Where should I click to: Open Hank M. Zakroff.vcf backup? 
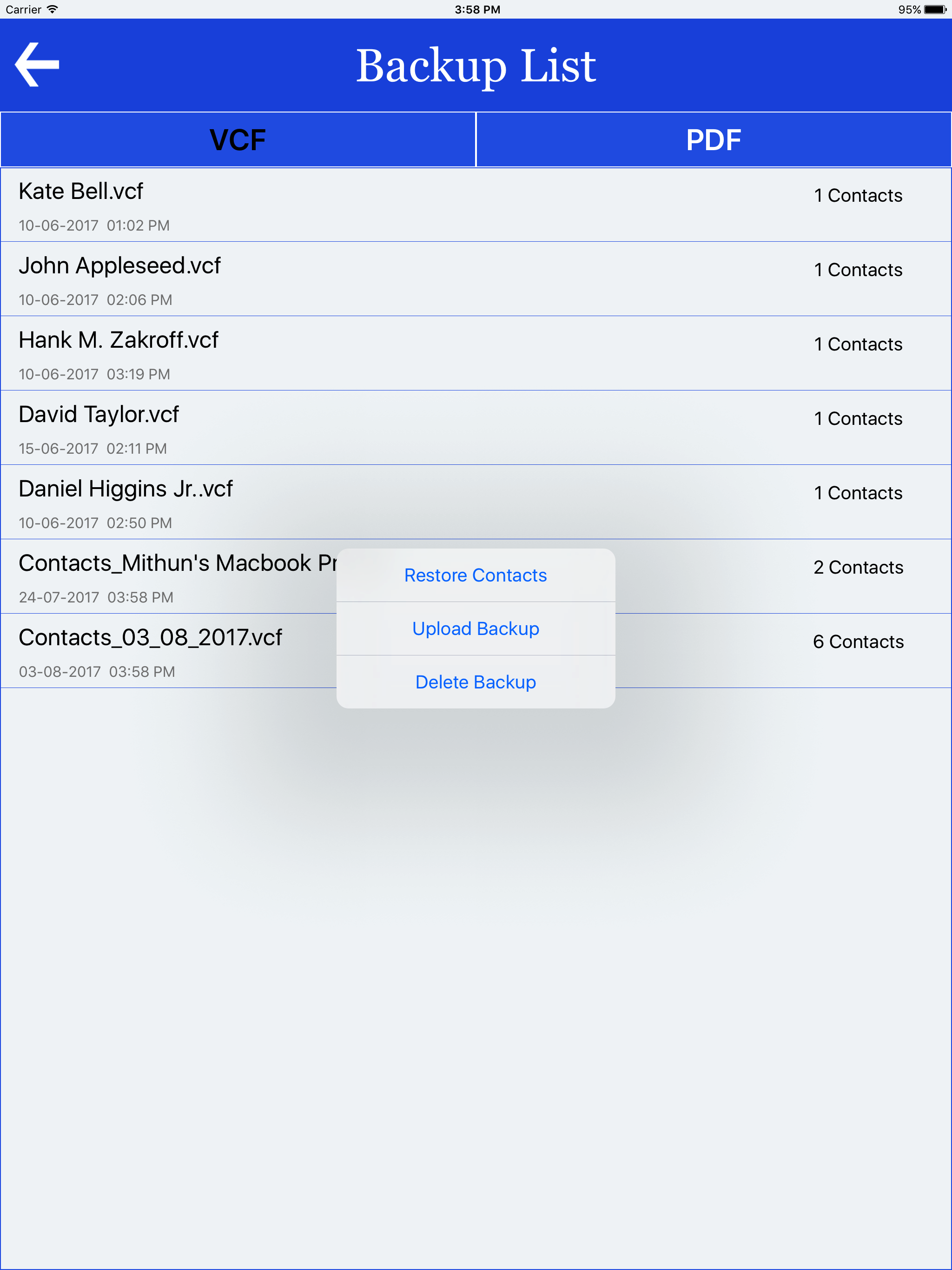[x=476, y=354]
